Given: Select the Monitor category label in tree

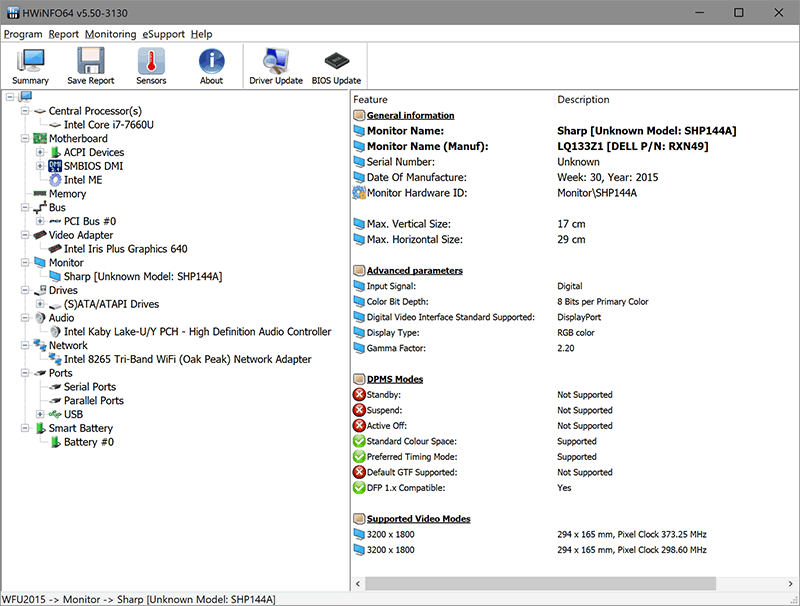Looking at the screenshot, I should (66, 263).
